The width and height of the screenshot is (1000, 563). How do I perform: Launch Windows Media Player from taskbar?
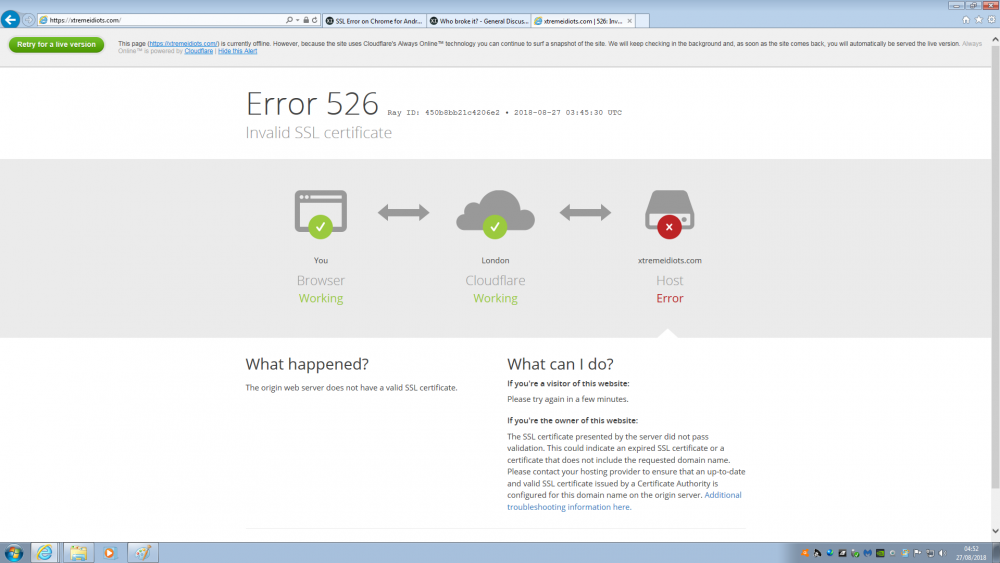click(110, 552)
